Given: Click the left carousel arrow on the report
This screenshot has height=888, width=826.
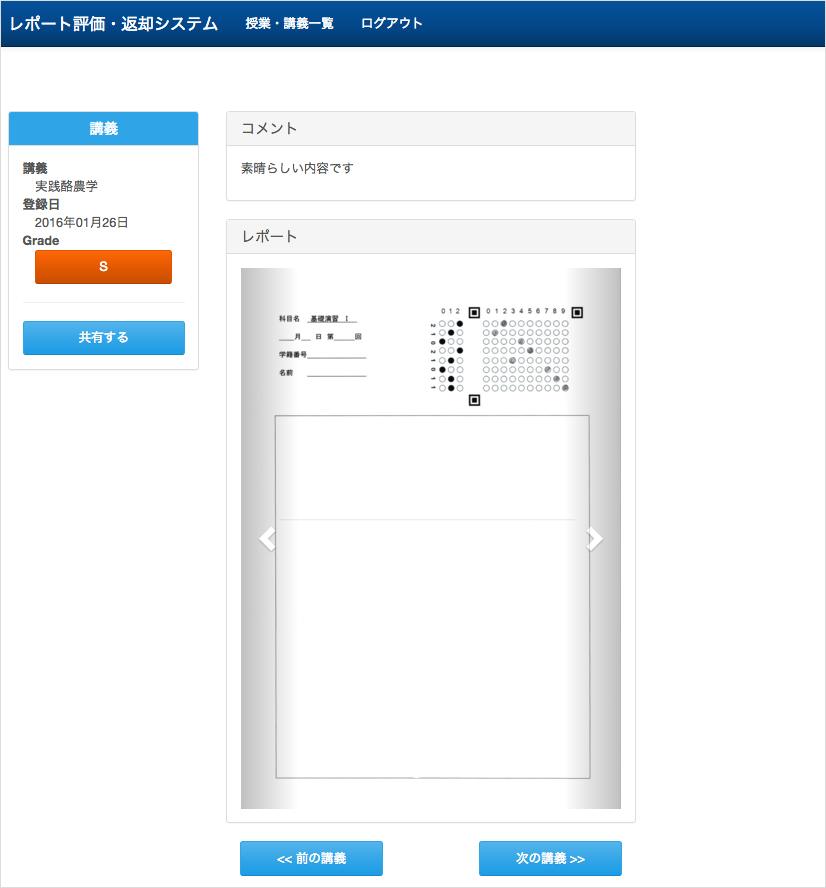Looking at the screenshot, I should (x=266, y=539).
